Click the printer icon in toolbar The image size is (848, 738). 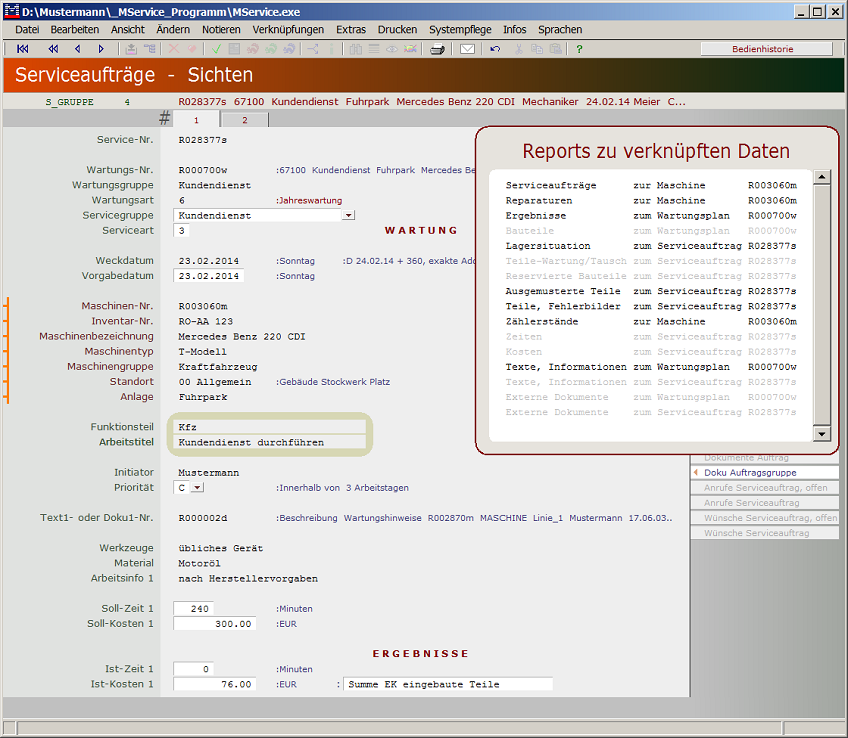tap(437, 48)
